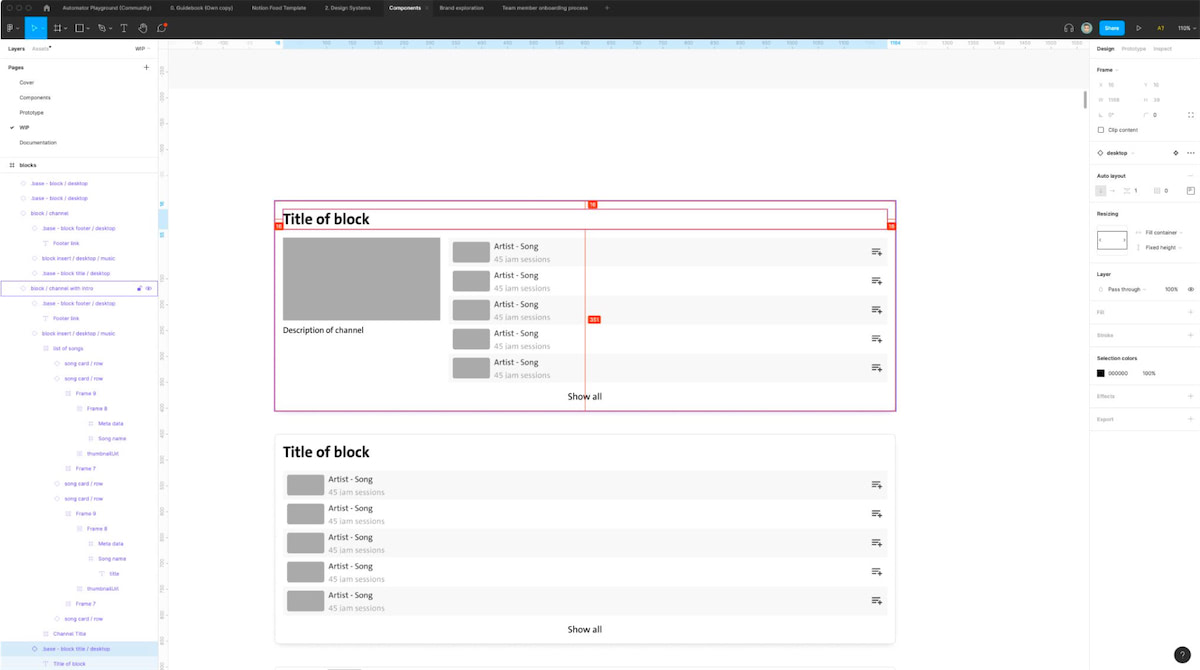The width and height of the screenshot is (1200, 670).
Task: Toggle visibility of block / channel with intro layer
Action: (x=149, y=288)
